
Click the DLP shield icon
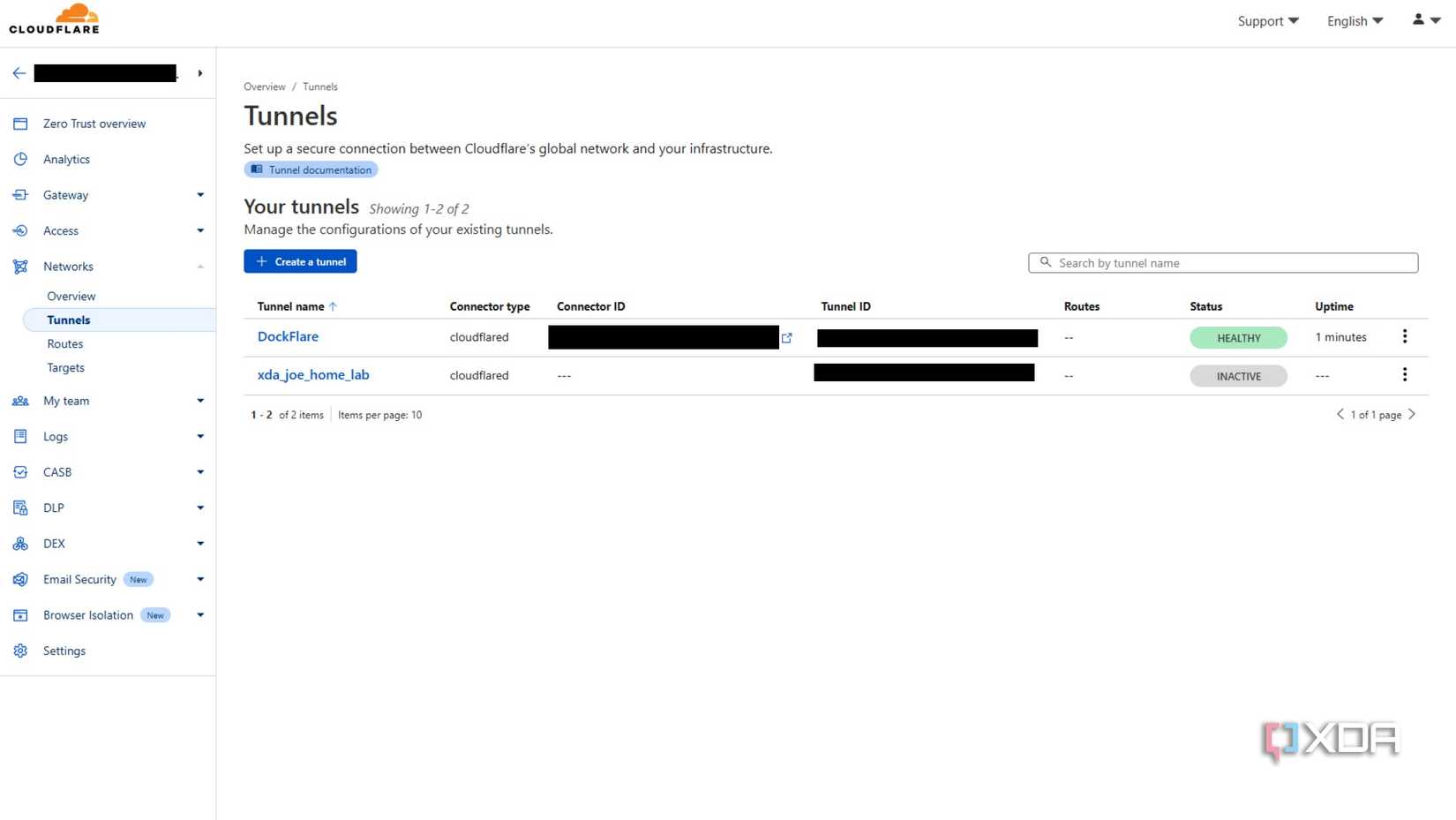[20, 508]
